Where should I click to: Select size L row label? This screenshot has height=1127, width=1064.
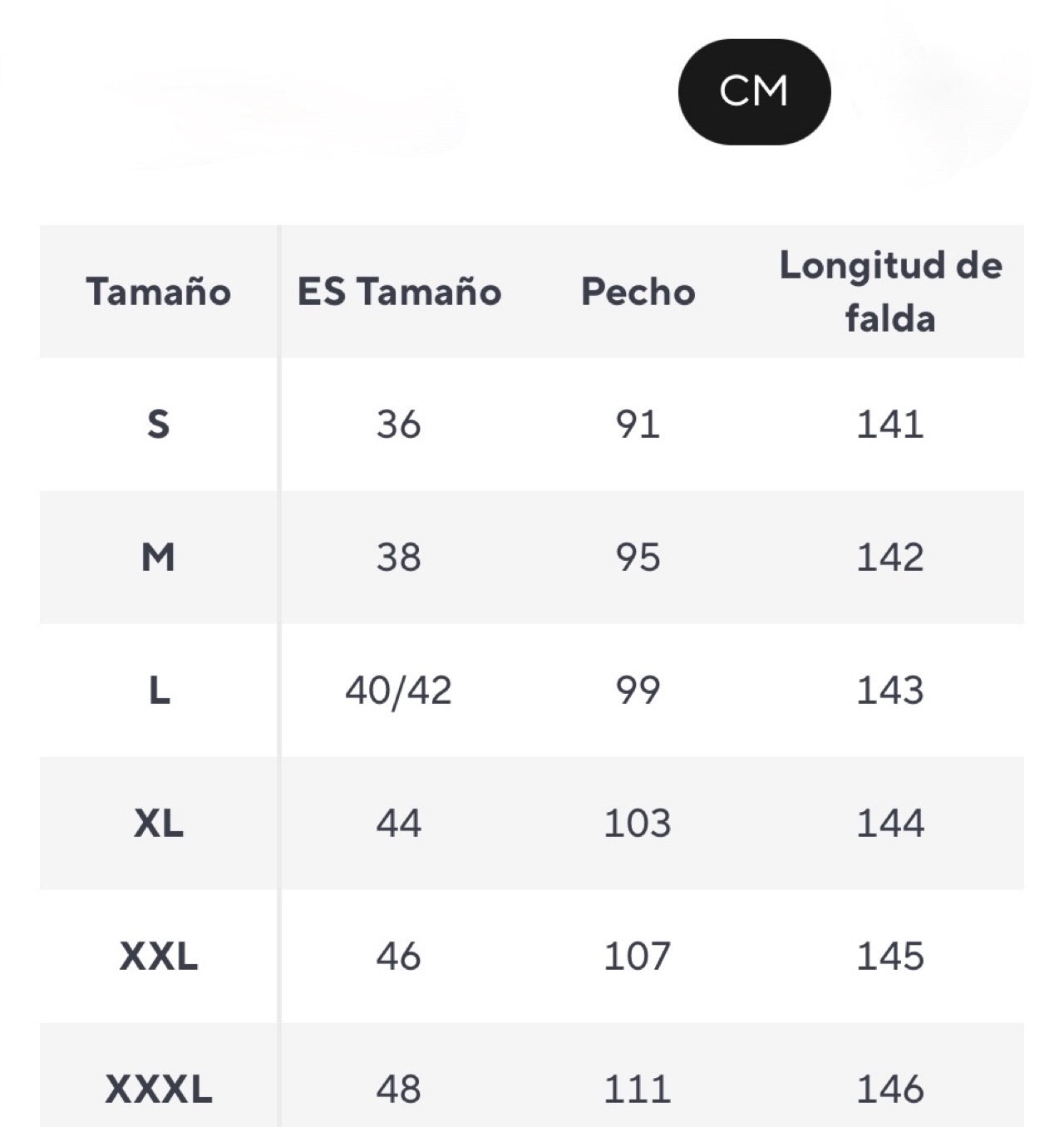click(158, 691)
